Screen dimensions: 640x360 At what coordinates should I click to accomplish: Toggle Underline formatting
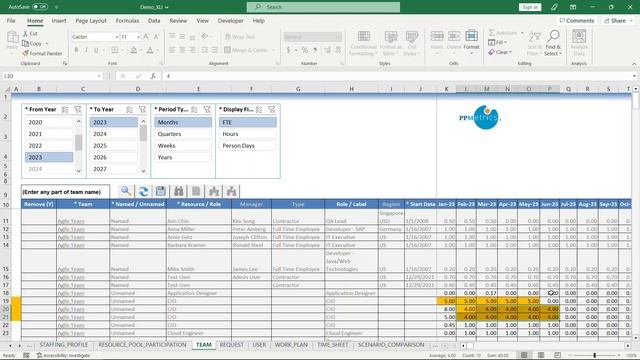(x=96, y=50)
